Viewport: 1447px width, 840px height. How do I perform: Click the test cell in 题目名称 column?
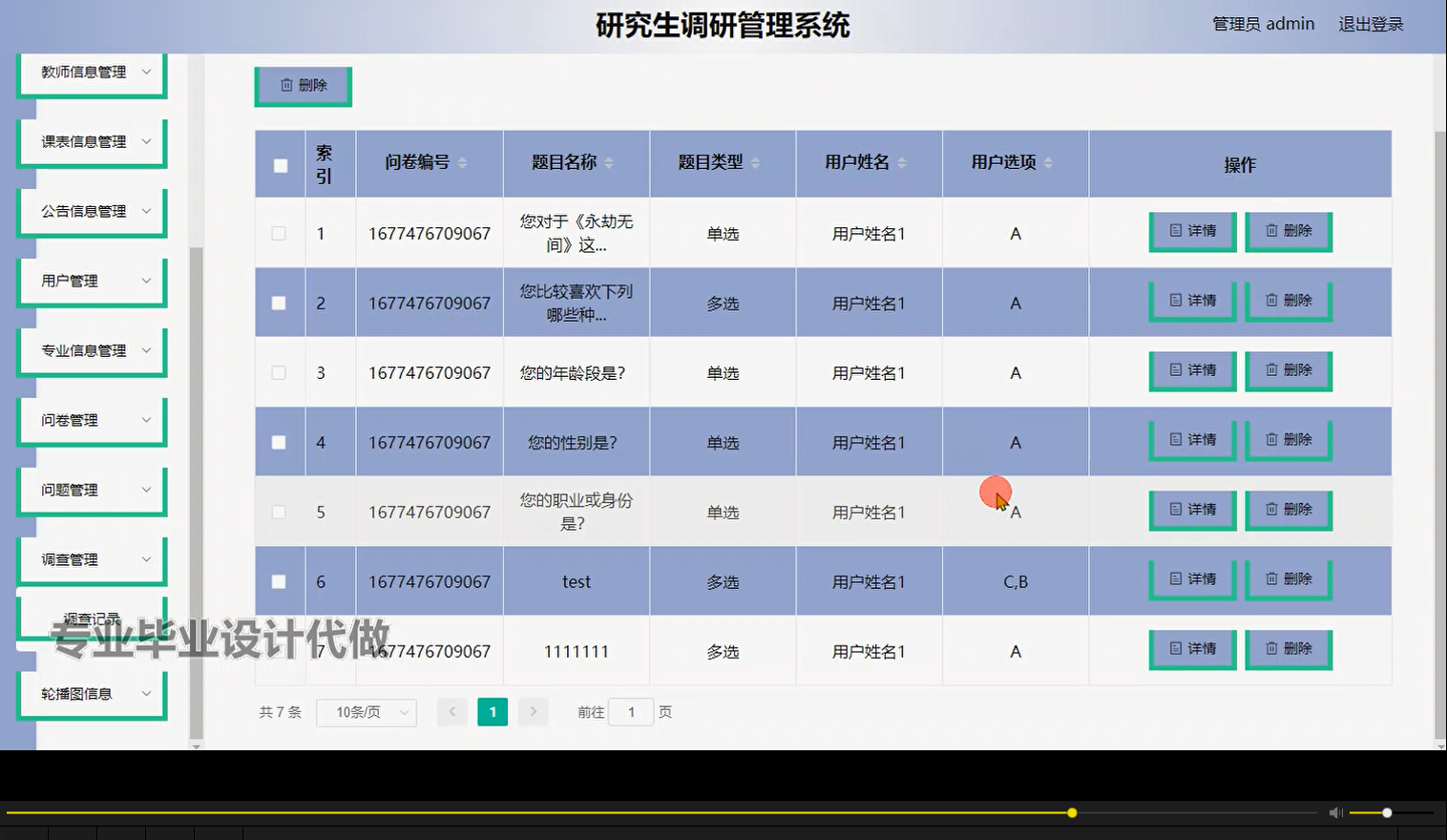pos(577,581)
